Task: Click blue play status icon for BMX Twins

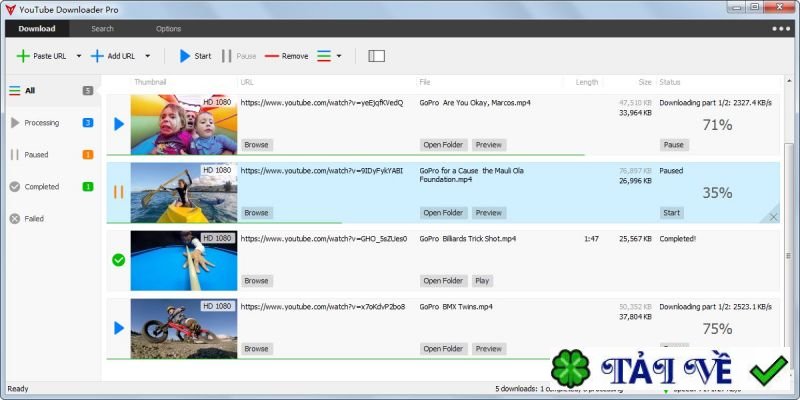Action: point(119,328)
